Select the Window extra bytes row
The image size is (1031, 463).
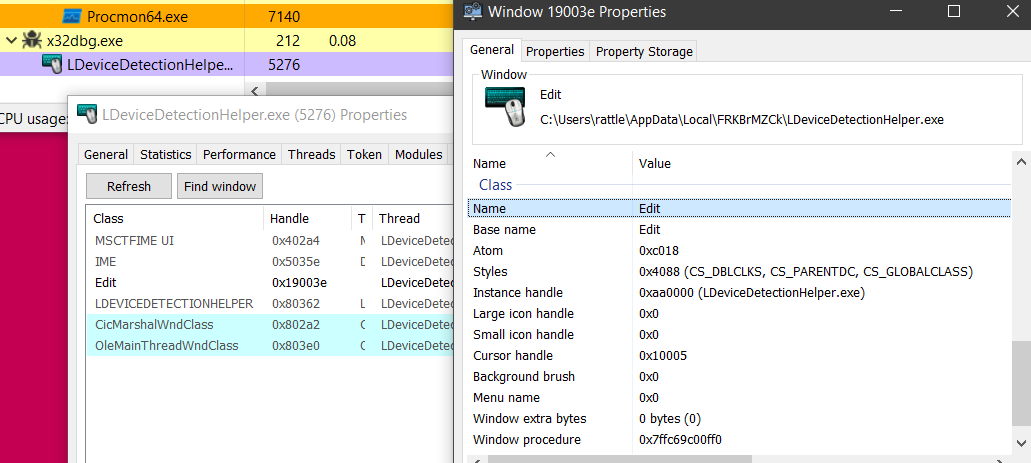coord(739,419)
